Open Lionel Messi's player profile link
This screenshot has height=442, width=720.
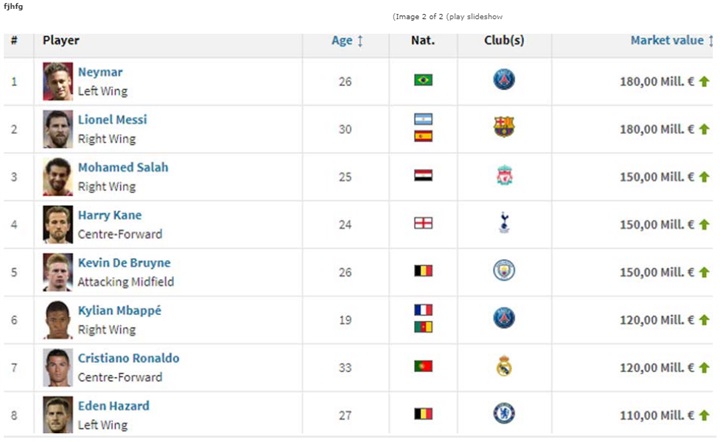[x=112, y=120]
